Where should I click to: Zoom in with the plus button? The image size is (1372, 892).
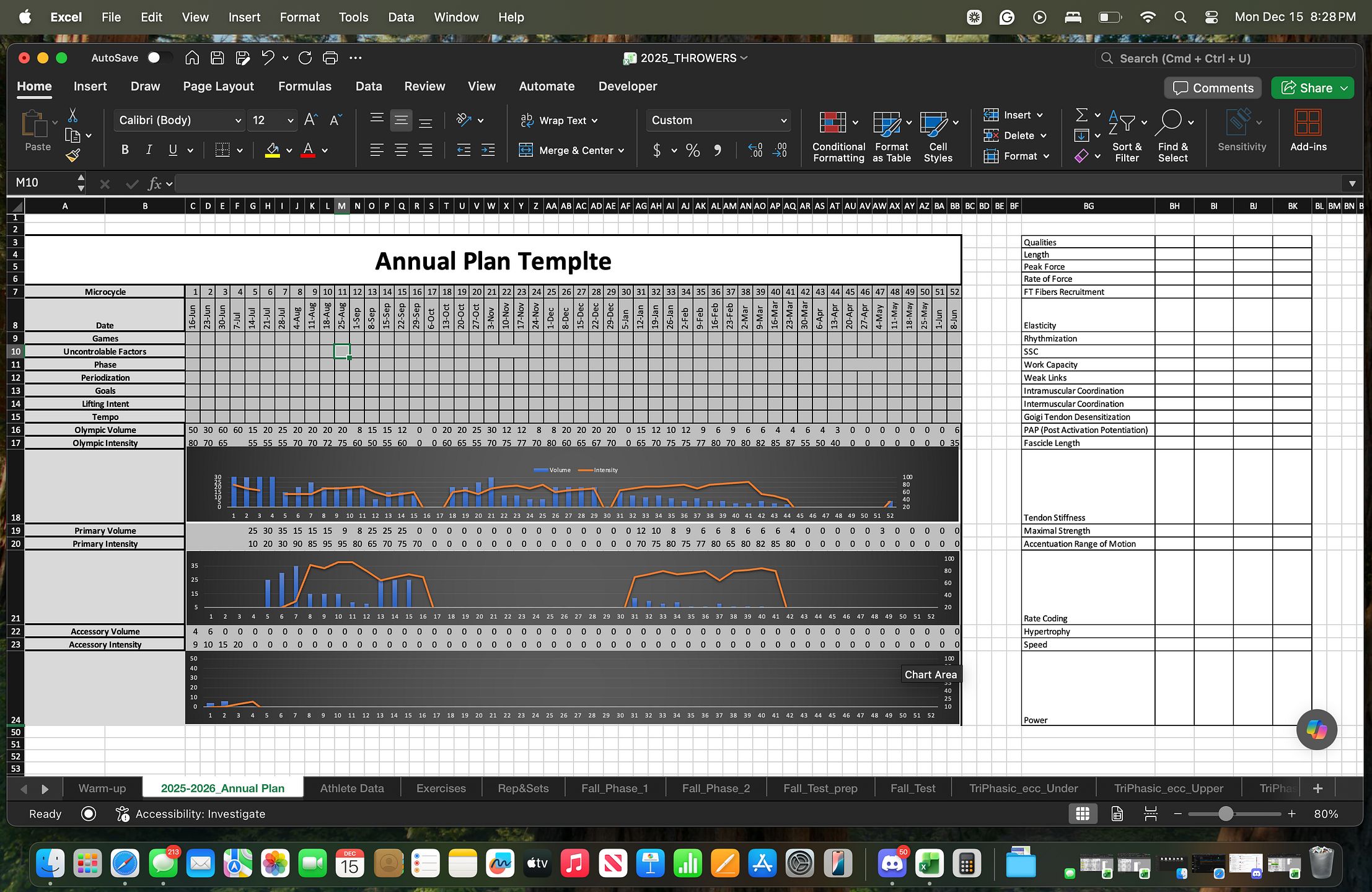1292,814
